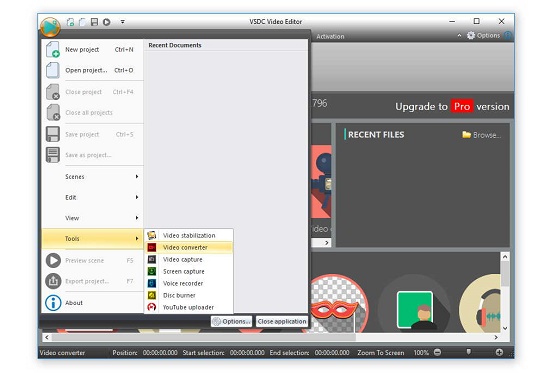Open YouTube uploader tool
This screenshot has height=373, width=550.
(189, 307)
